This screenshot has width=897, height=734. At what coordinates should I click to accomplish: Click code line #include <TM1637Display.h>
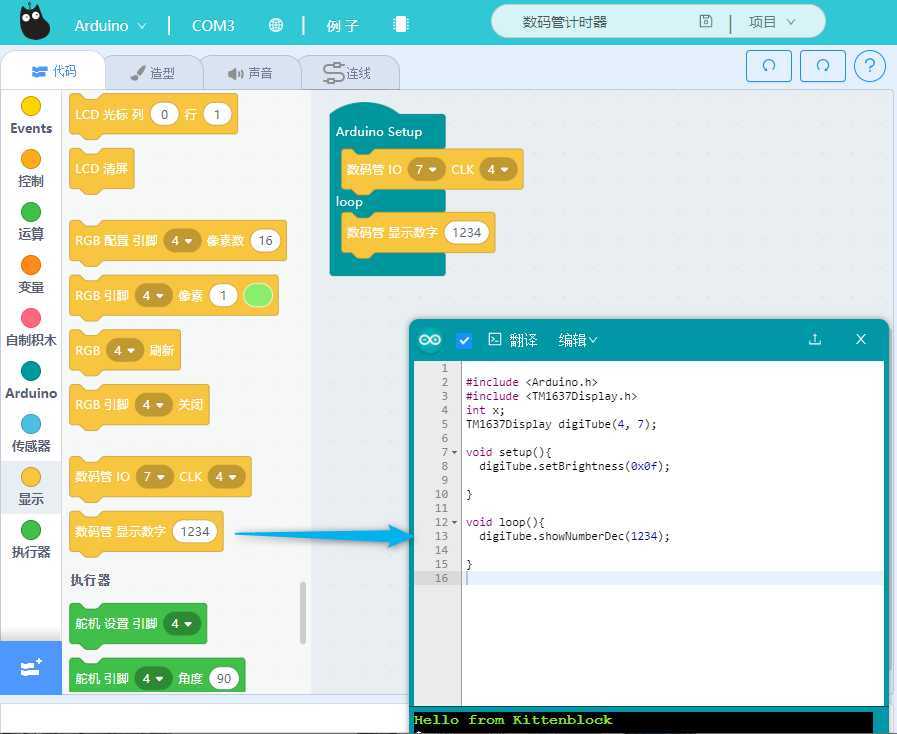pos(551,396)
